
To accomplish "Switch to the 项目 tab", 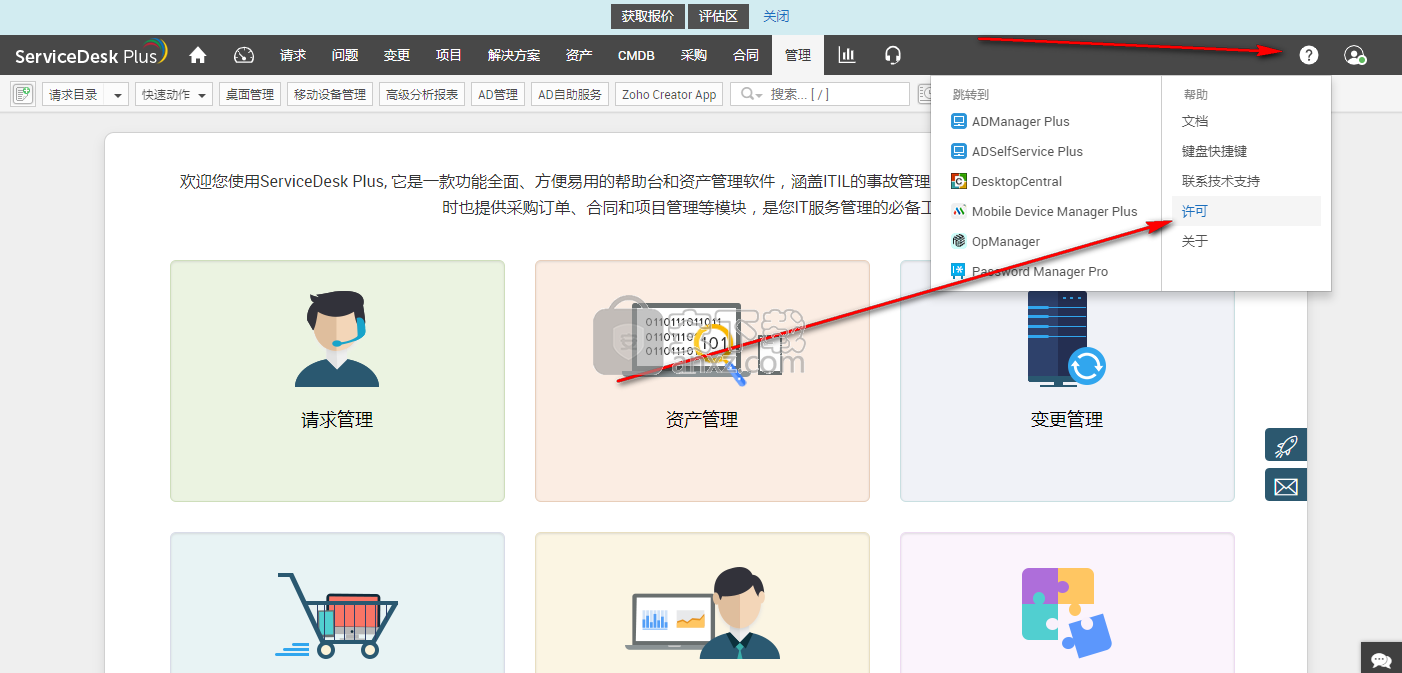I will tap(449, 55).
